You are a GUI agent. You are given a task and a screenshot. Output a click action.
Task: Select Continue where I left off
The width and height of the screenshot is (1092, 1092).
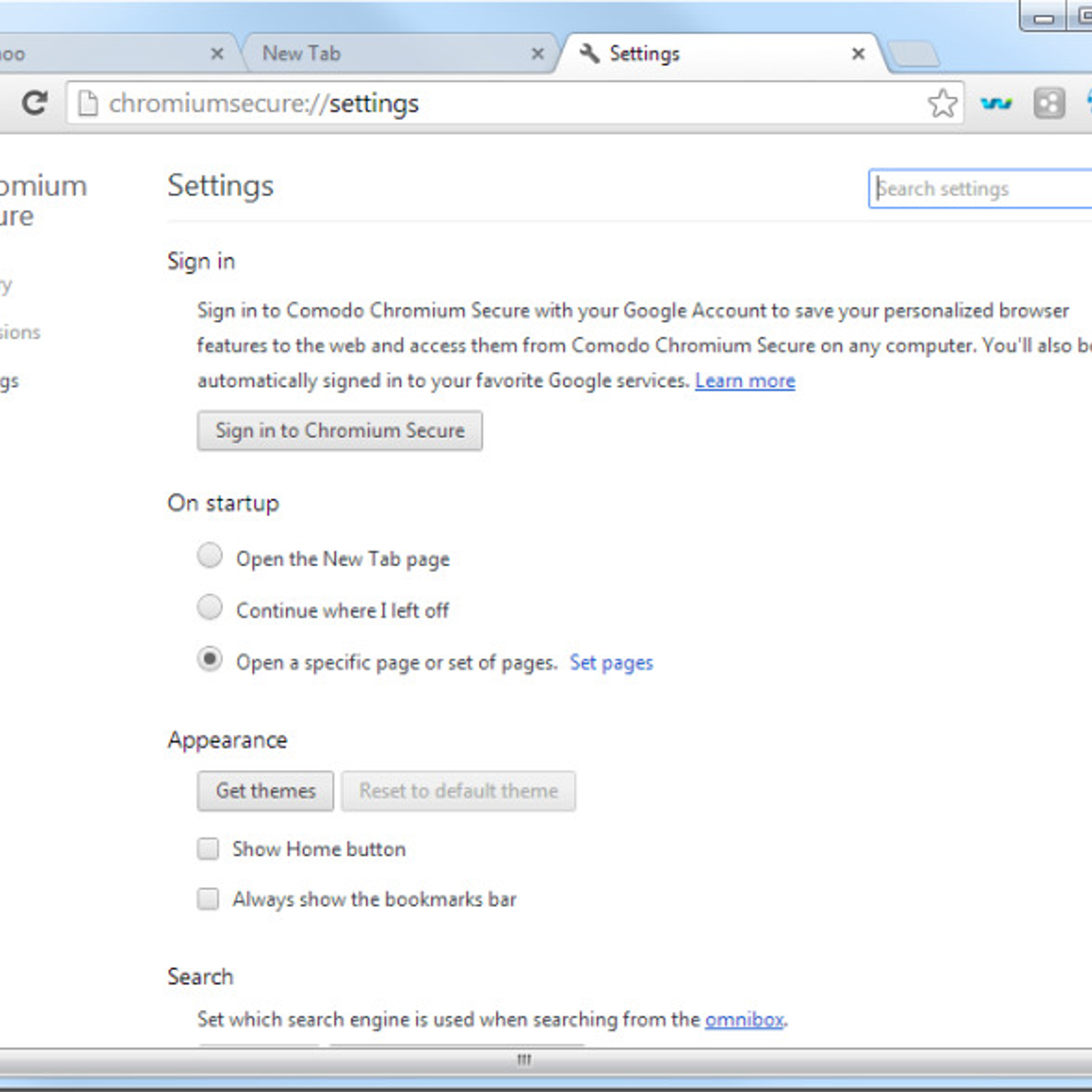pos(210,607)
